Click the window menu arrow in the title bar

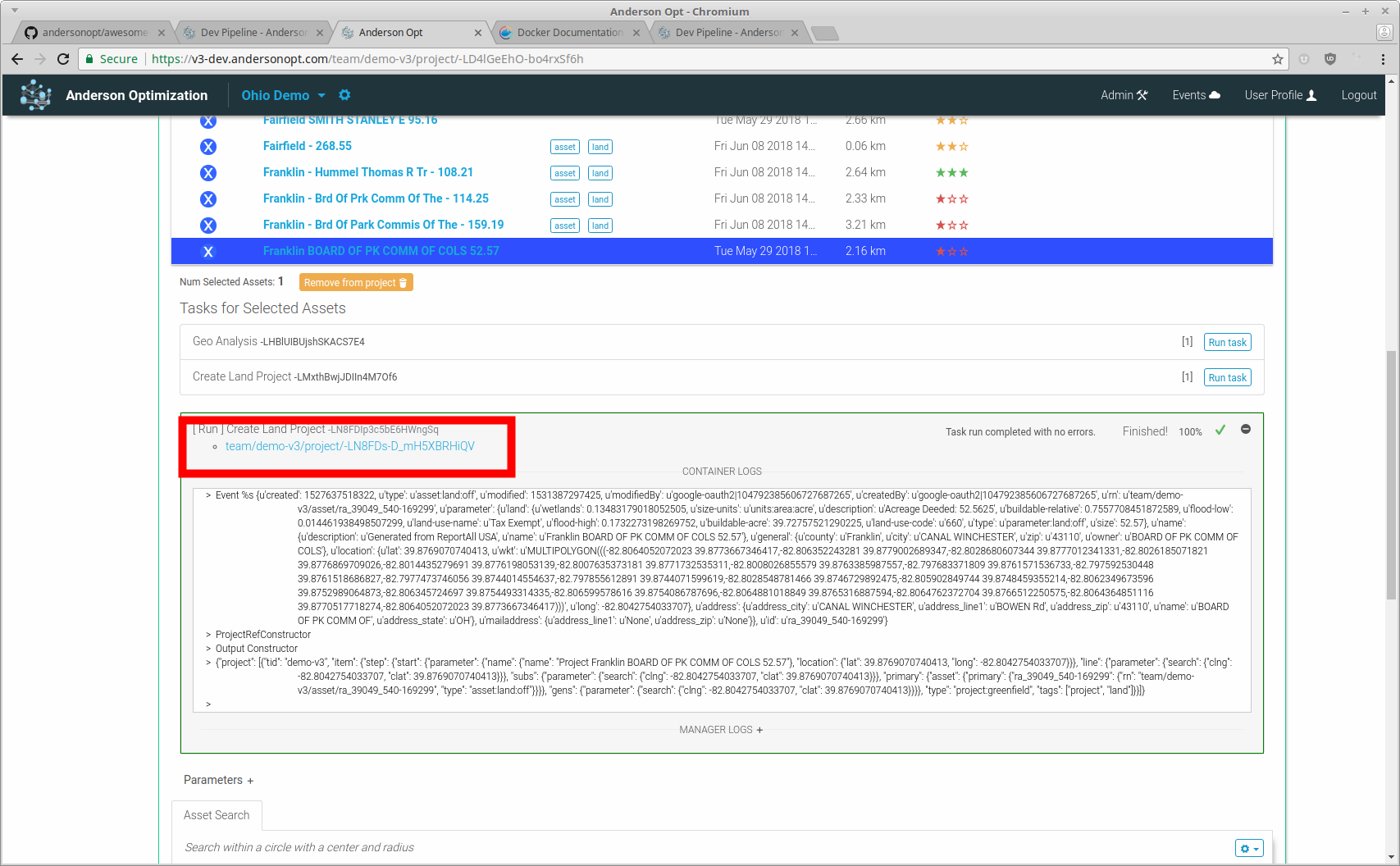(15, 11)
